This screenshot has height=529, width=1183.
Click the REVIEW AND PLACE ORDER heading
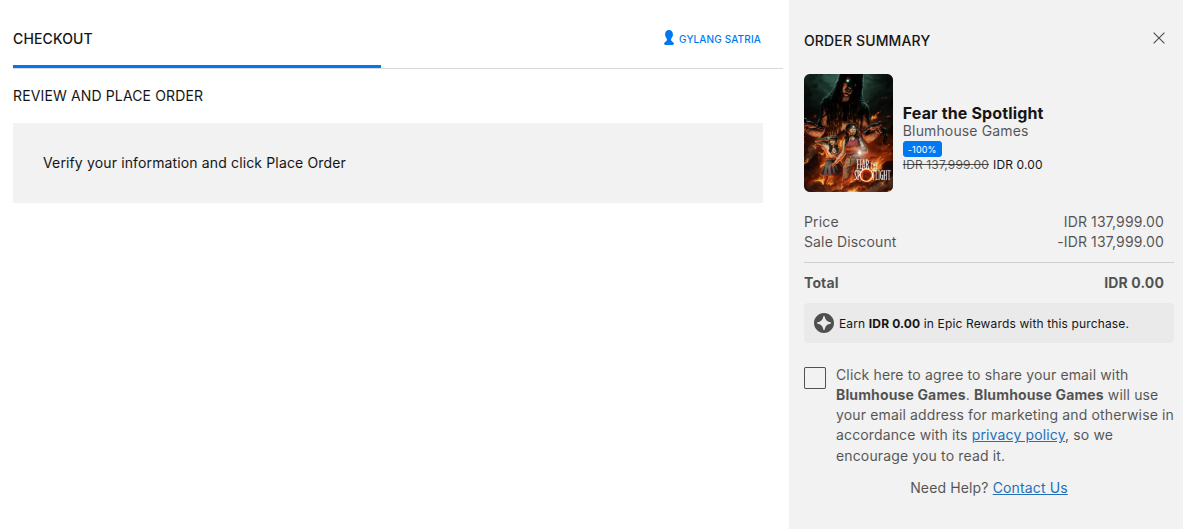[x=108, y=96]
